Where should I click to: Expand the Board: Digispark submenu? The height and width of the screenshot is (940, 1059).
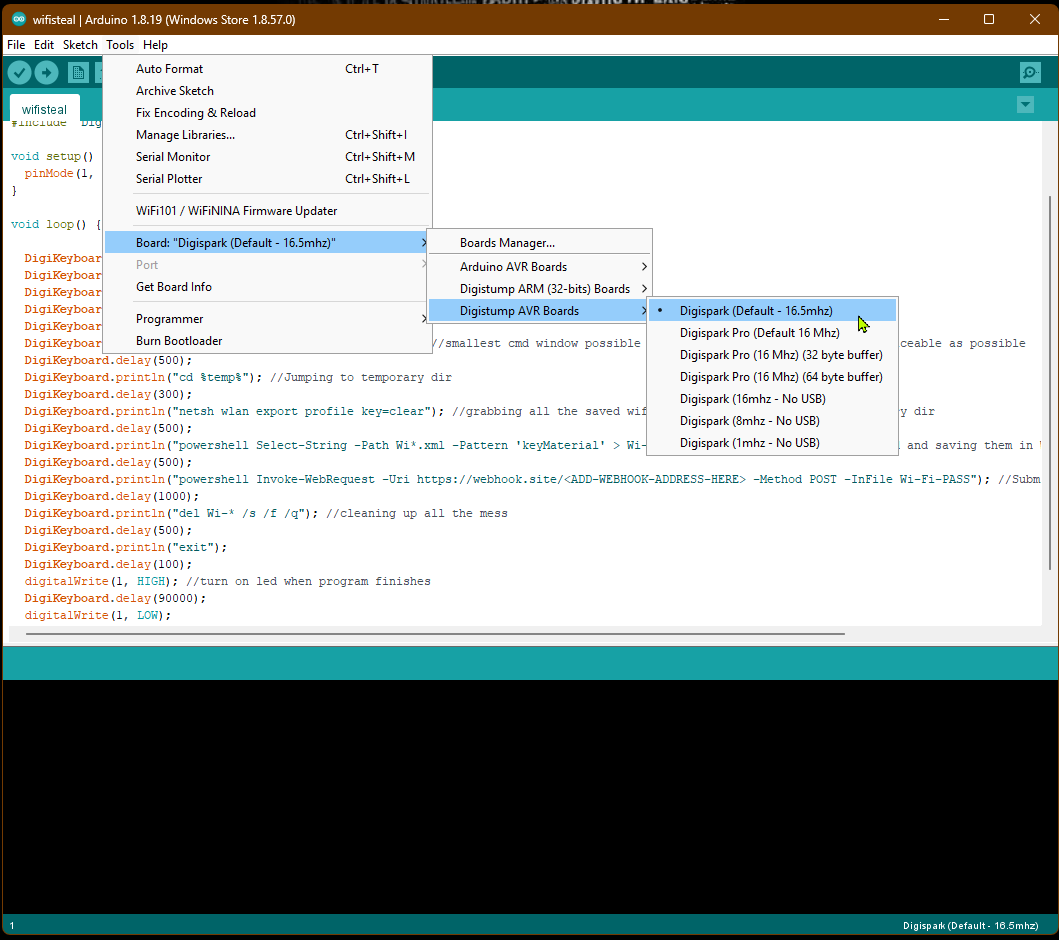pyautogui.click(x=267, y=242)
